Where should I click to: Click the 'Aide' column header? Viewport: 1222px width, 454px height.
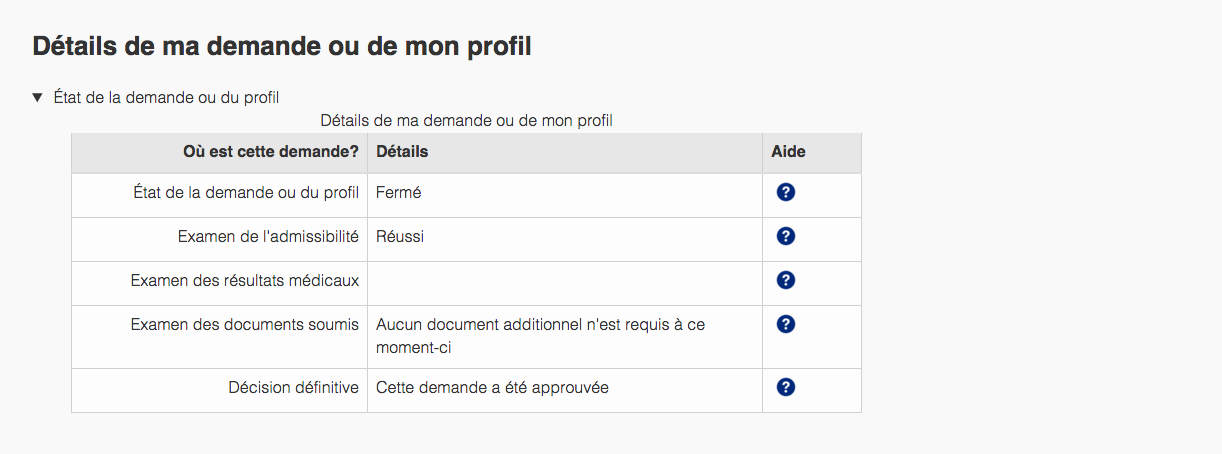tap(788, 152)
